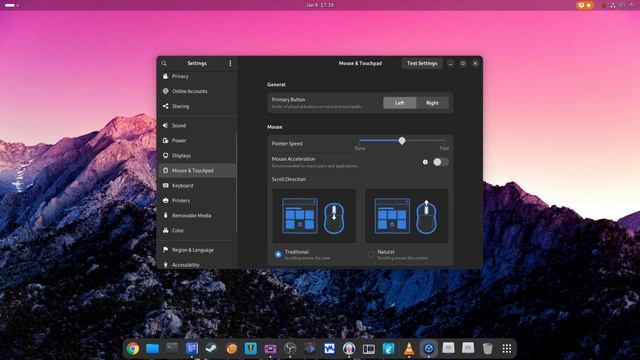The height and width of the screenshot is (360, 640).
Task: Open the Accessibility panel
Action: tap(197, 264)
